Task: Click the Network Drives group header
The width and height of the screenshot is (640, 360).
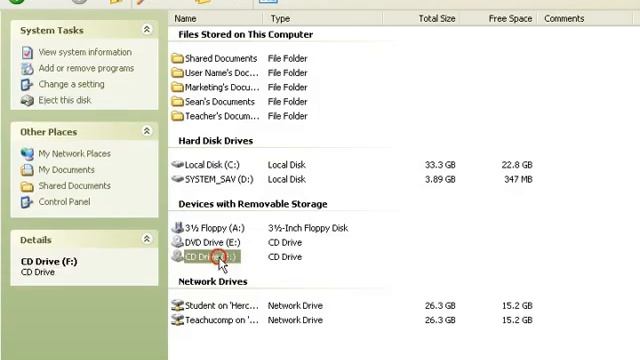Action: tap(213, 282)
